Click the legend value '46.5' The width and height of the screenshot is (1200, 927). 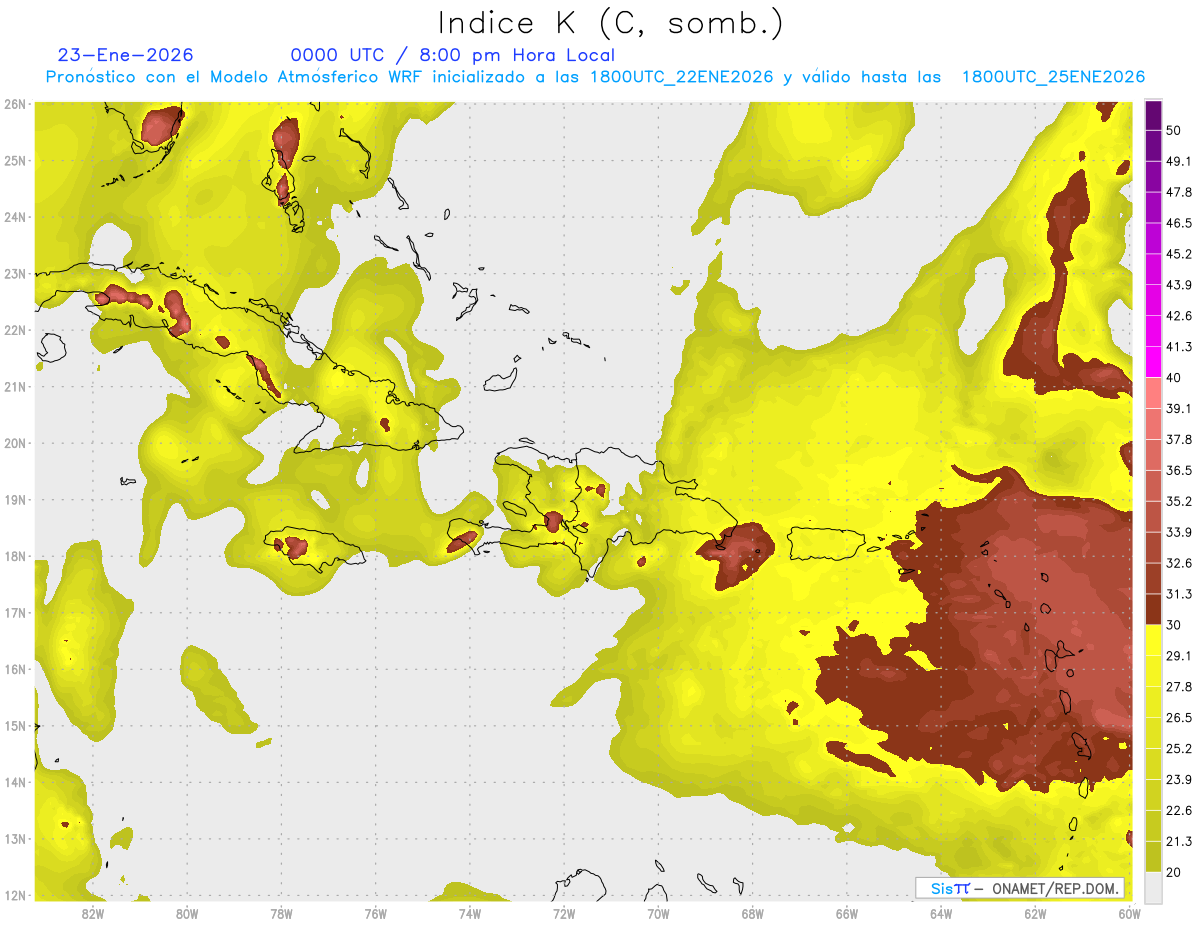(1178, 223)
